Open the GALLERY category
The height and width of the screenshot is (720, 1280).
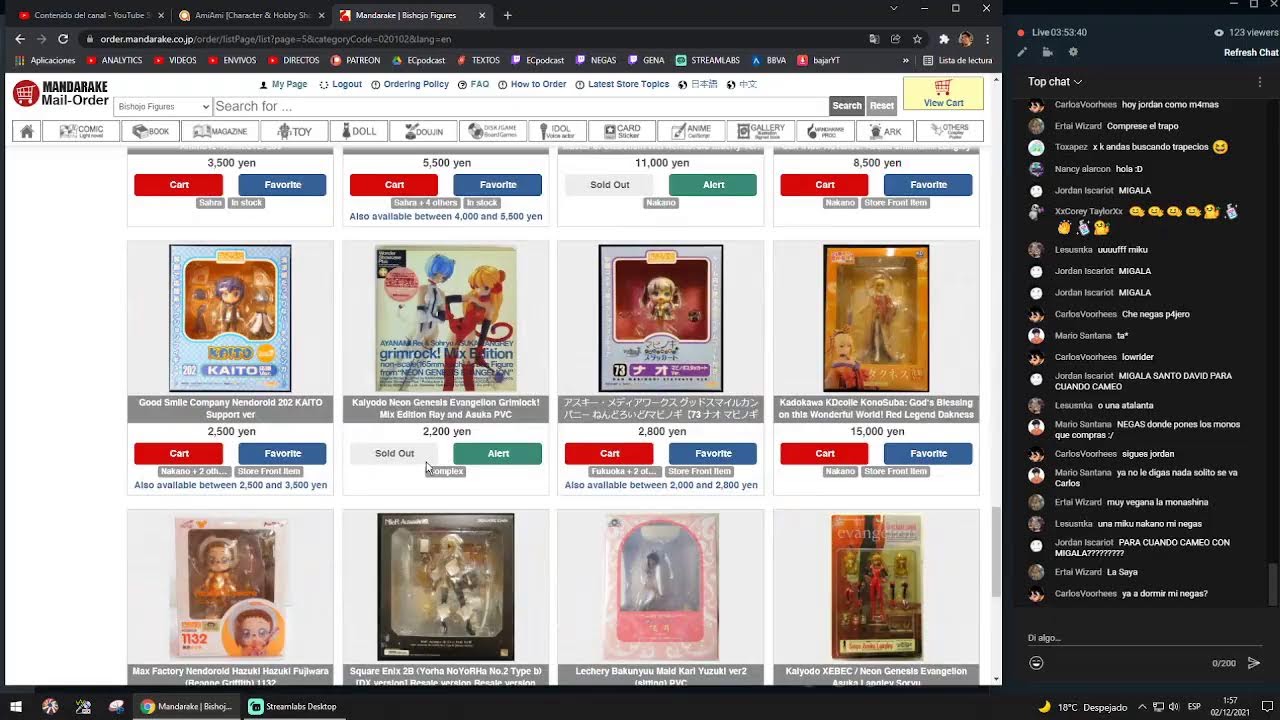[760, 131]
